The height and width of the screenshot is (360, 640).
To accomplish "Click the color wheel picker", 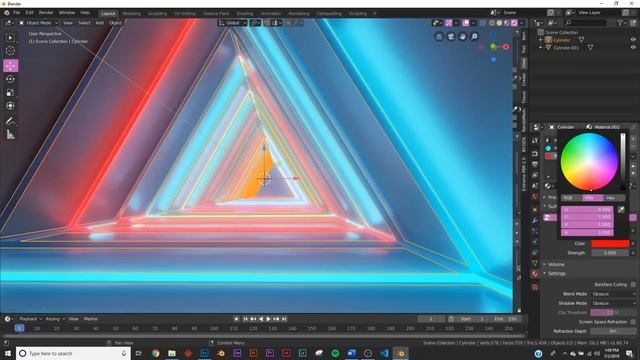I will pos(589,162).
